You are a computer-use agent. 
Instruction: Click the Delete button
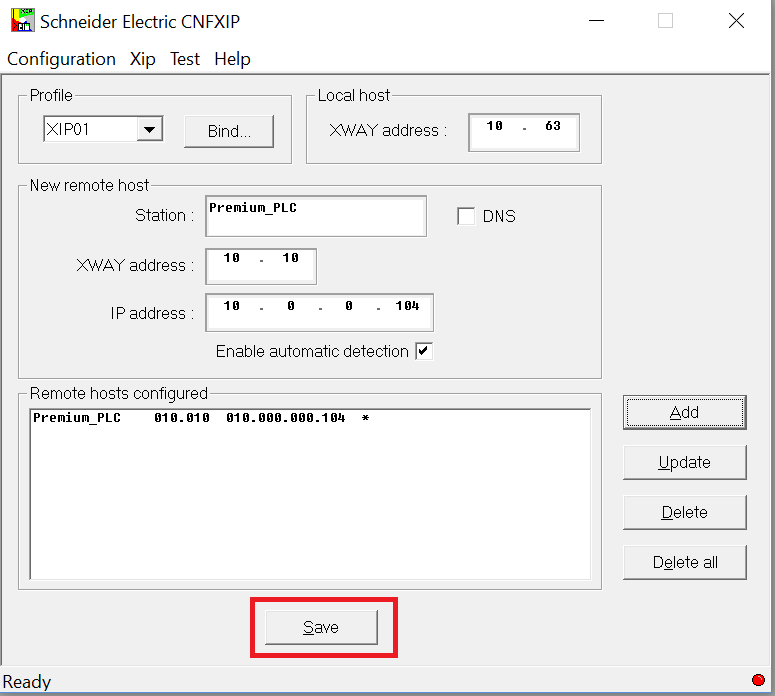(685, 512)
